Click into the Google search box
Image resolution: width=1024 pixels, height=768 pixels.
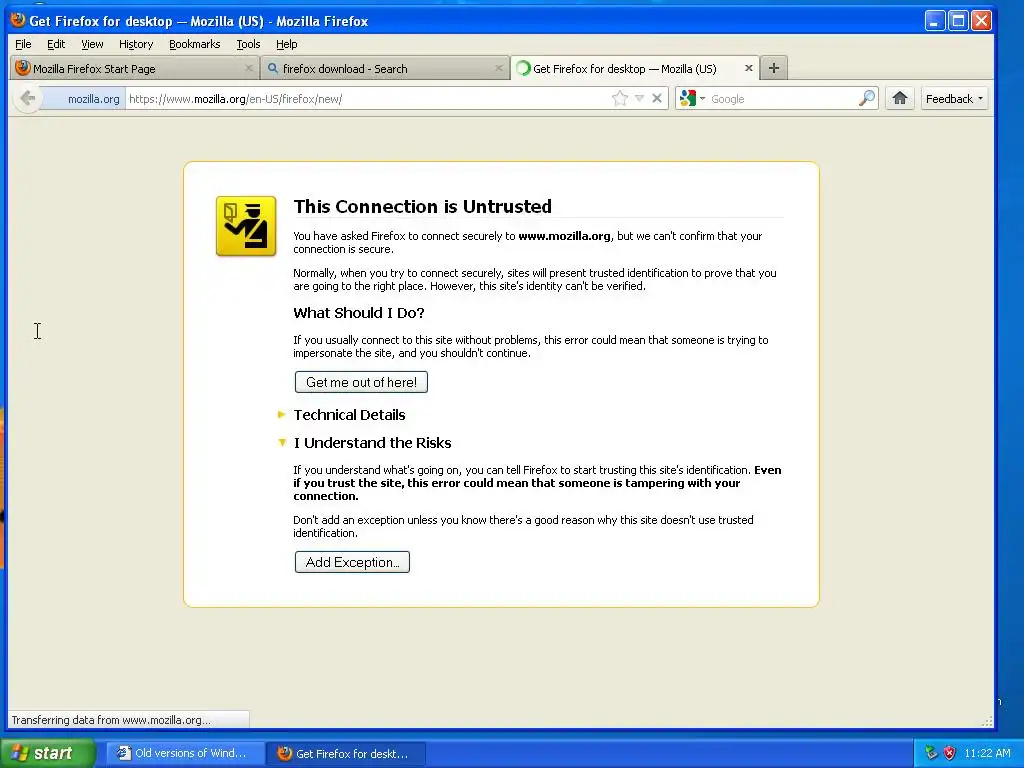point(782,99)
